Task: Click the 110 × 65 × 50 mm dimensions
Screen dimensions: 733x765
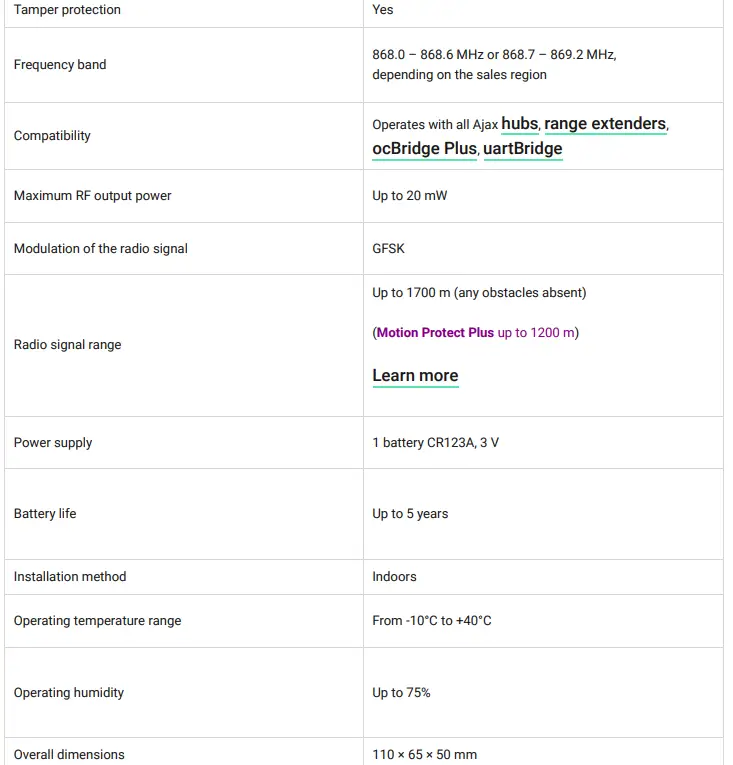Action: [x=425, y=755]
